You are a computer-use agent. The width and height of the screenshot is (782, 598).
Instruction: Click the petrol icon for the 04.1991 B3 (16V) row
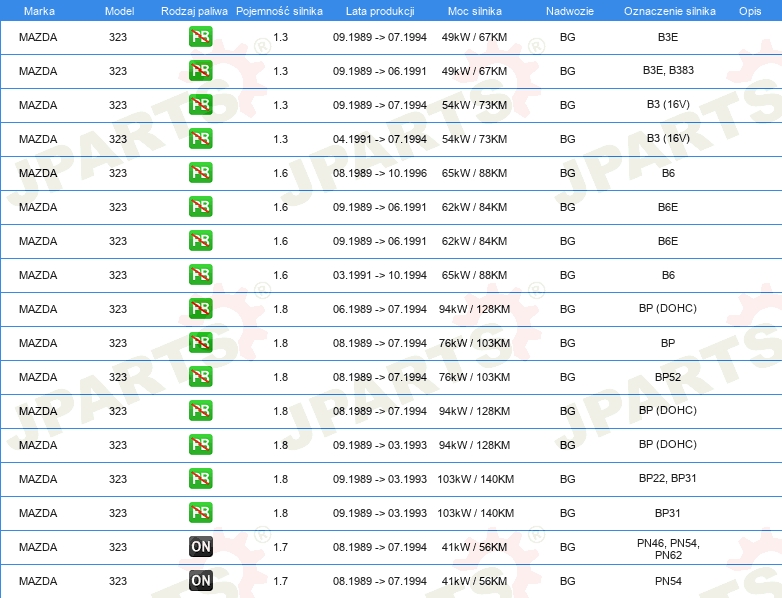click(200, 139)
